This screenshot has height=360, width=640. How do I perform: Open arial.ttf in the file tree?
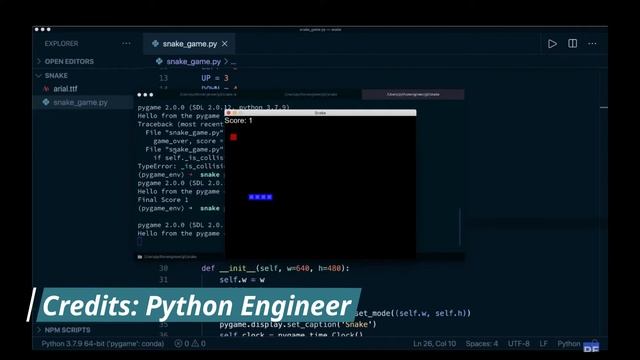click(x=65, y=89)
